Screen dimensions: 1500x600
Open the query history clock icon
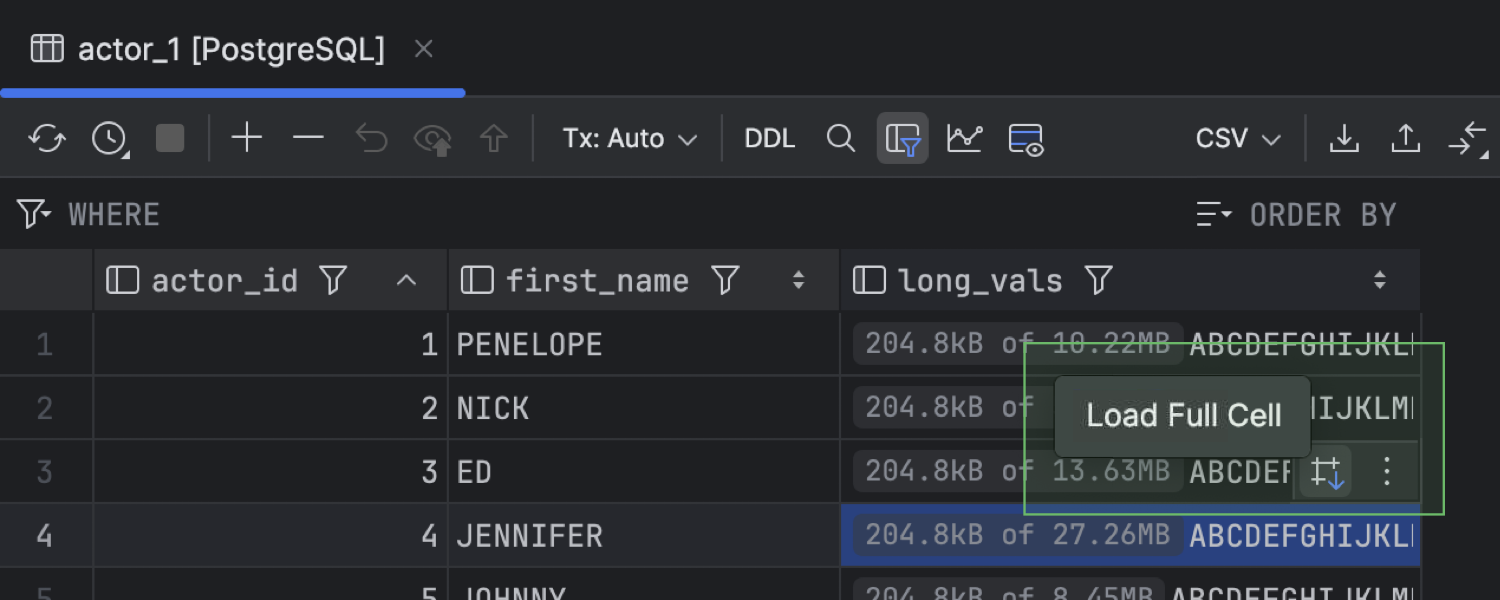pyautogui.click(x=109, y=138)
